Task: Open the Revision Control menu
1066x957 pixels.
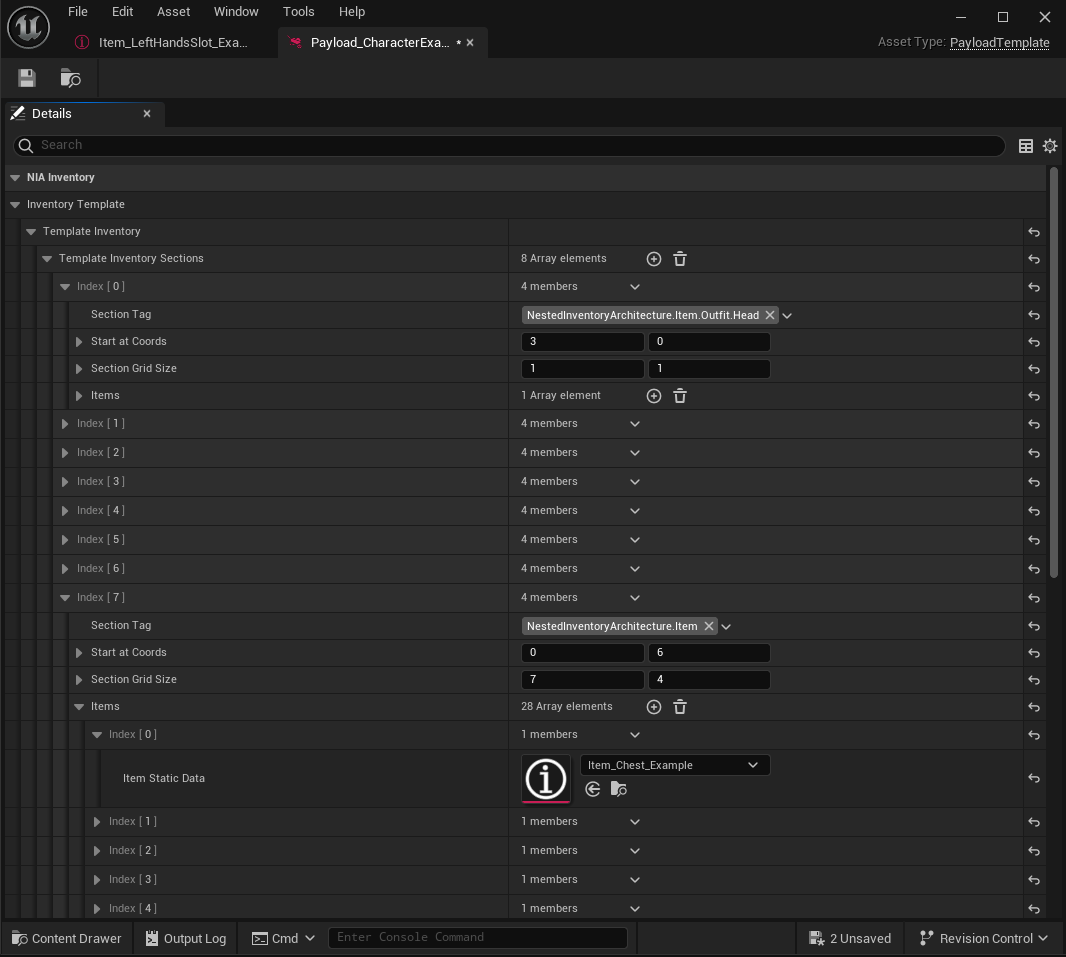Action: coord(984,938)
